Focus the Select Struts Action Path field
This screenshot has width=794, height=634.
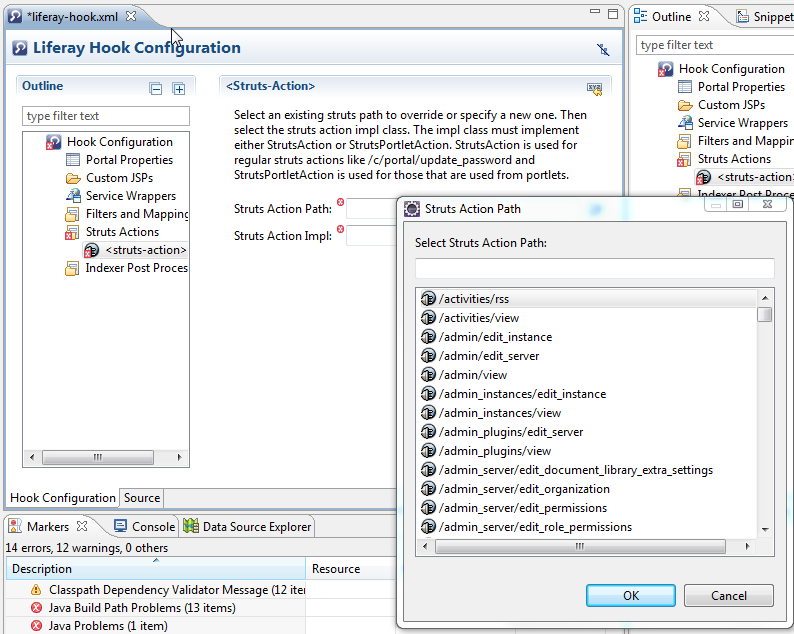click(594, 268)
